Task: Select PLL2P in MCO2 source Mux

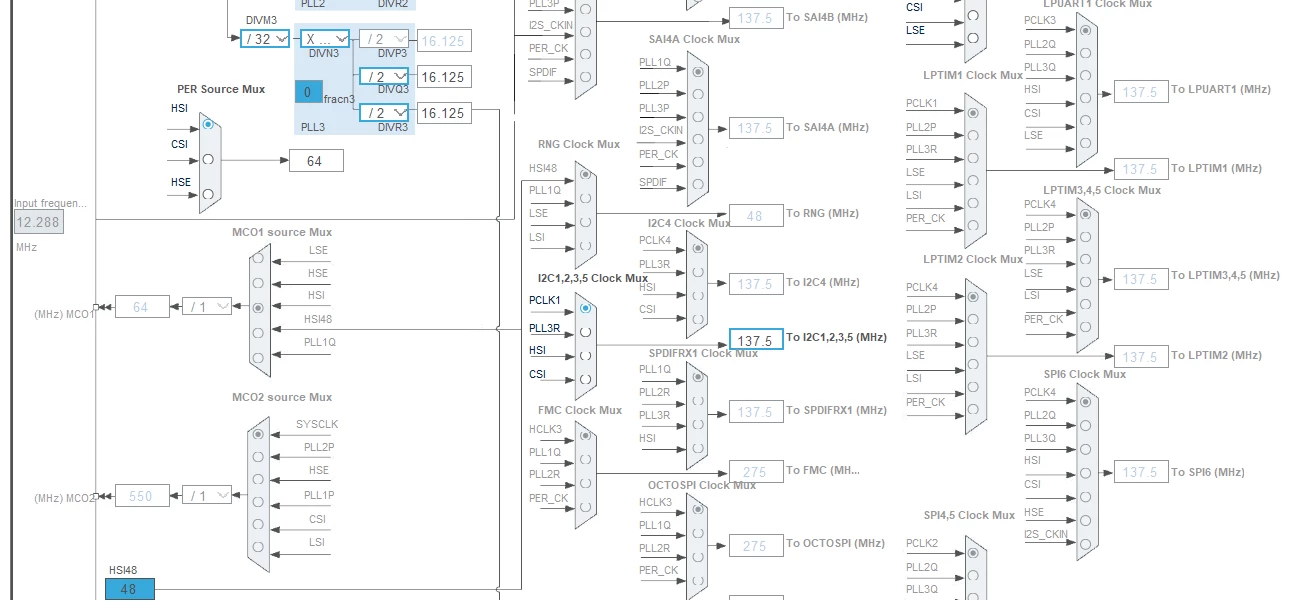Action: 259,457
